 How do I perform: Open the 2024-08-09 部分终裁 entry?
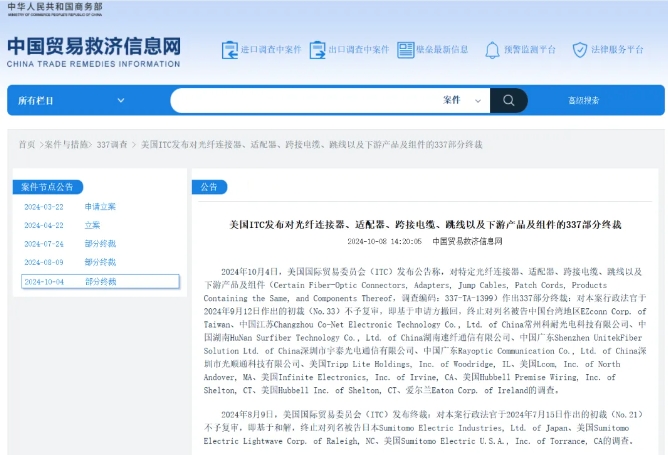click(70, 262)
